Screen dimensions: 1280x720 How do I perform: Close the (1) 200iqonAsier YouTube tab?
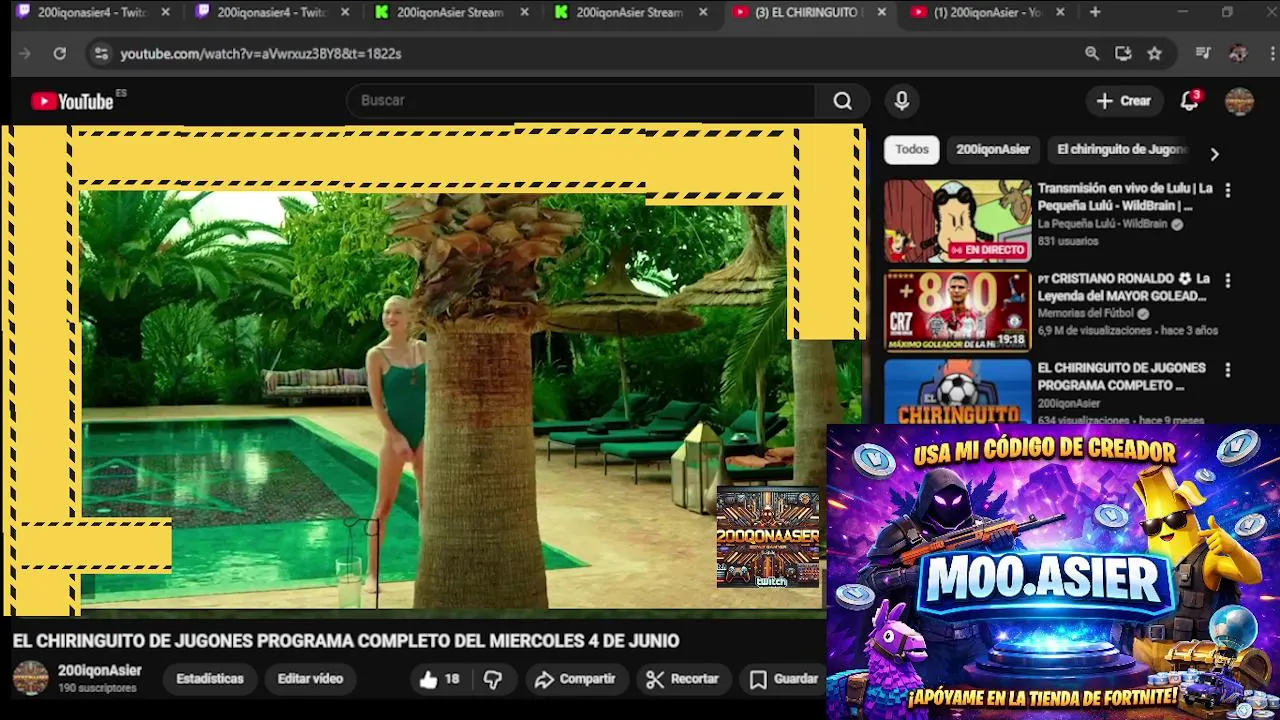pyautogui.click(x=1060, y=12)
